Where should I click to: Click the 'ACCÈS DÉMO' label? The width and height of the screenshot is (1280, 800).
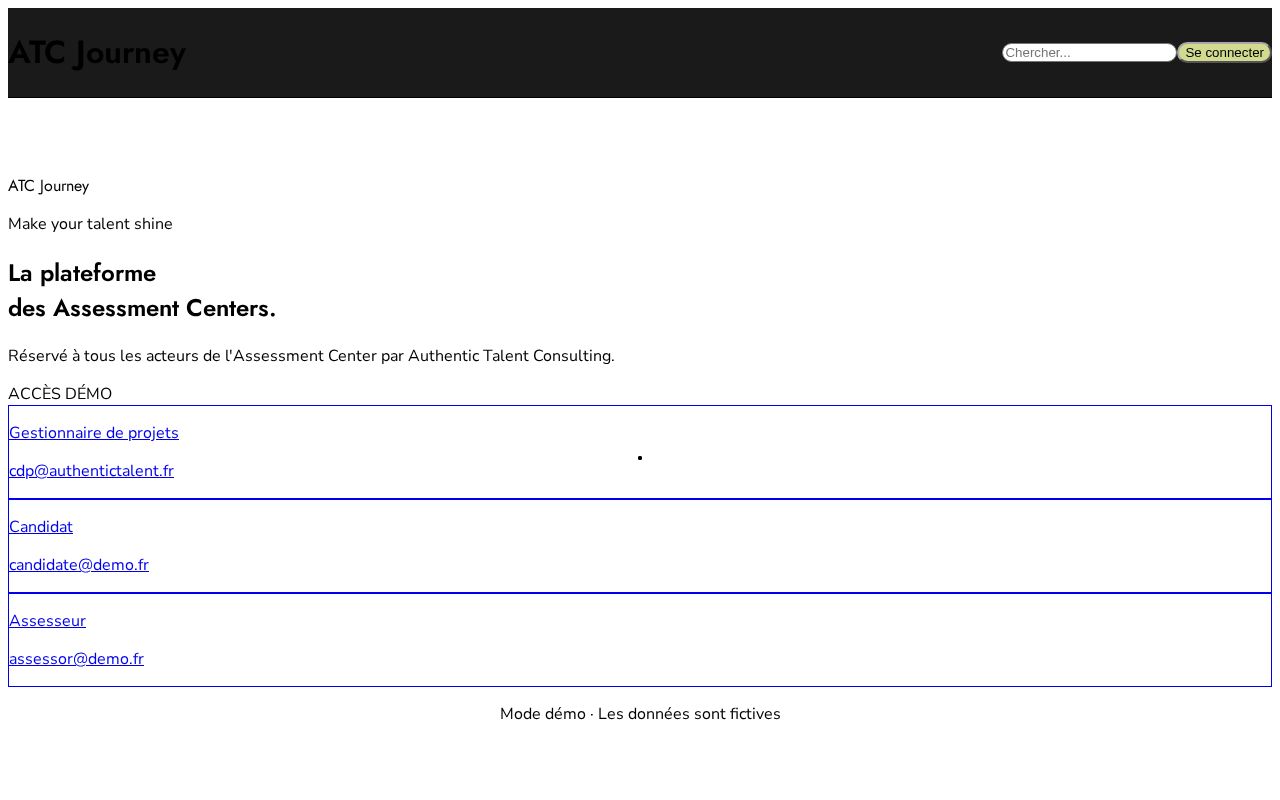point(60,394)
